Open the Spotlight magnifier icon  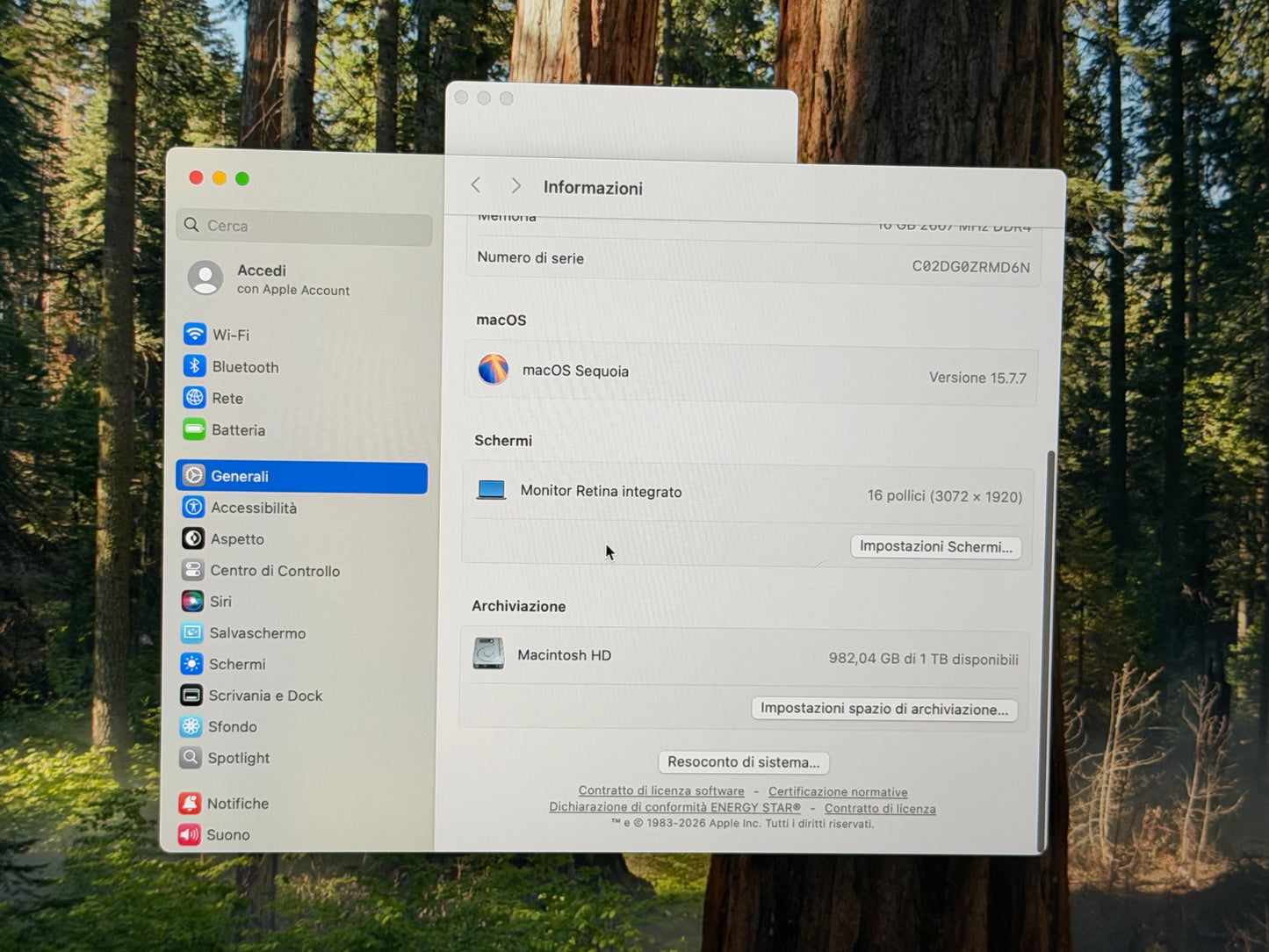pyautogui.click(x=191, y=757)
